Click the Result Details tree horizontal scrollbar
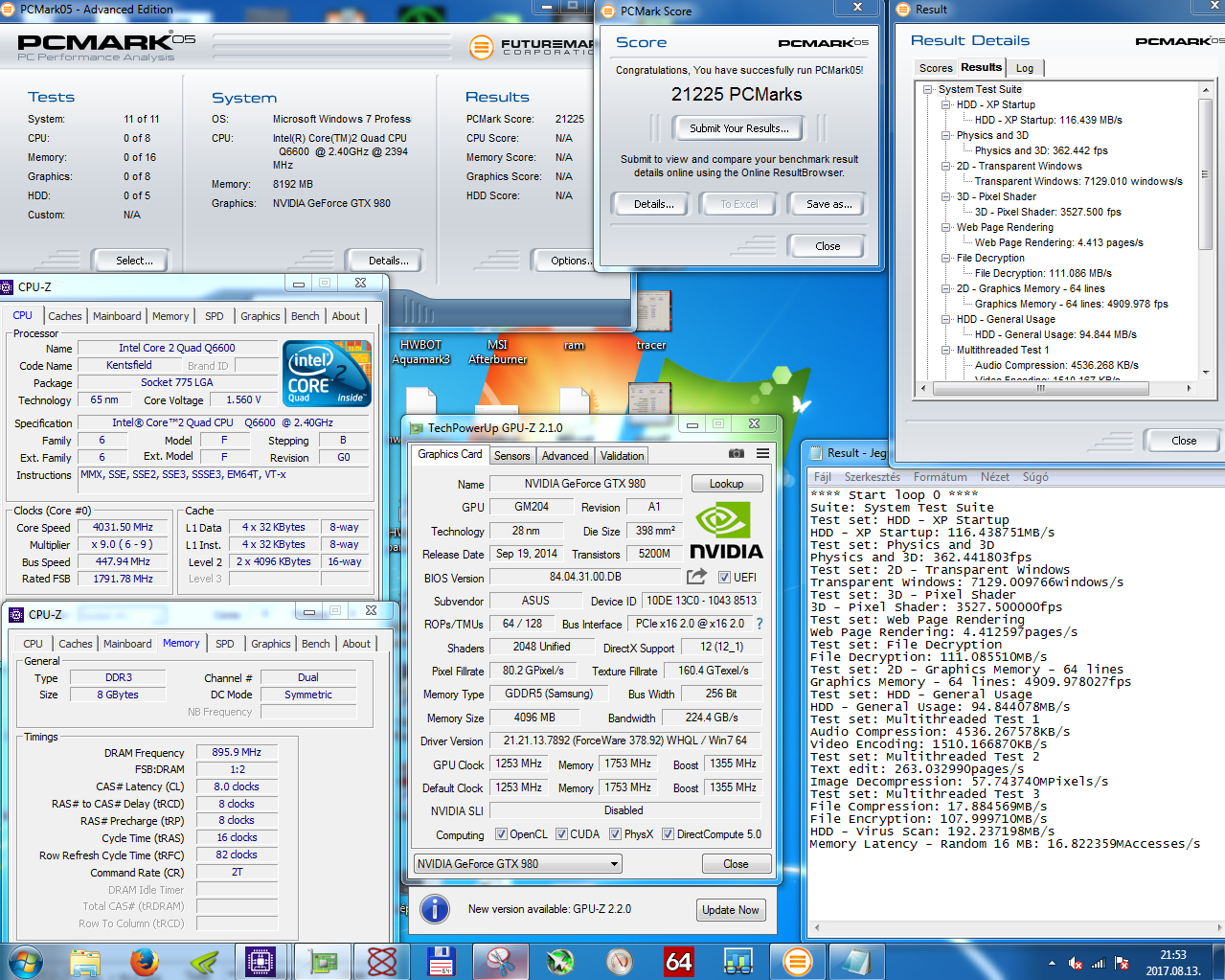Viewport: 1225px width, 980px height. click(x=1055, y=388)
